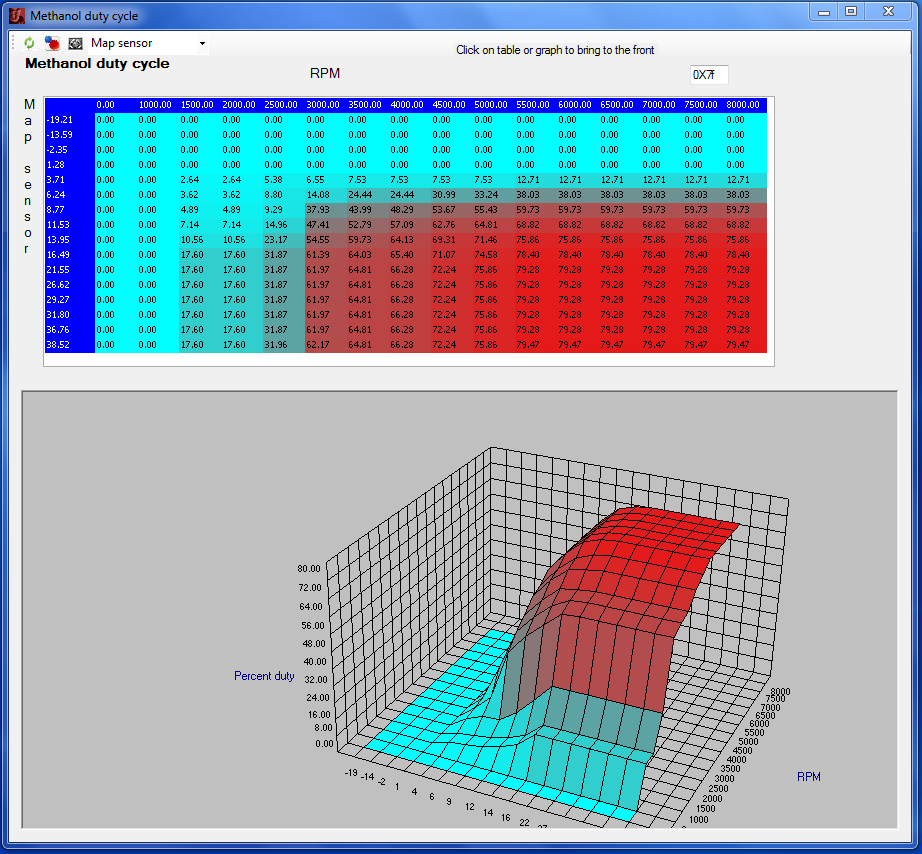Click the app icon in the title bar

pos(16,15)
